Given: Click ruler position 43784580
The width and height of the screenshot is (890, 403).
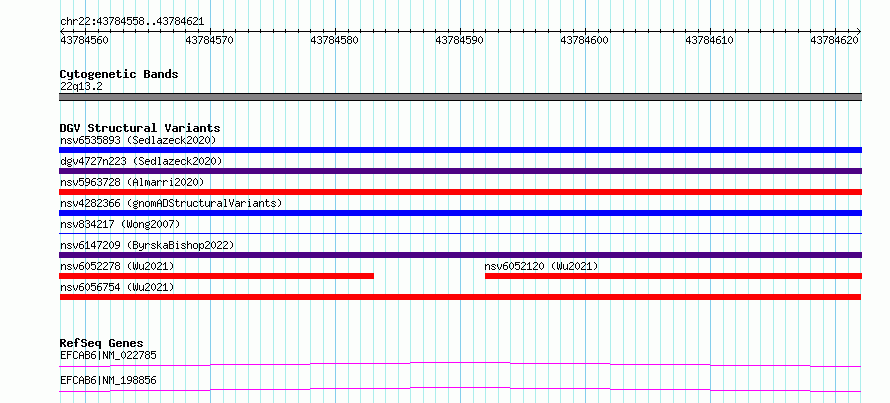Looking at the screenshot, I should pyautogui.click(x=335, y=40).
